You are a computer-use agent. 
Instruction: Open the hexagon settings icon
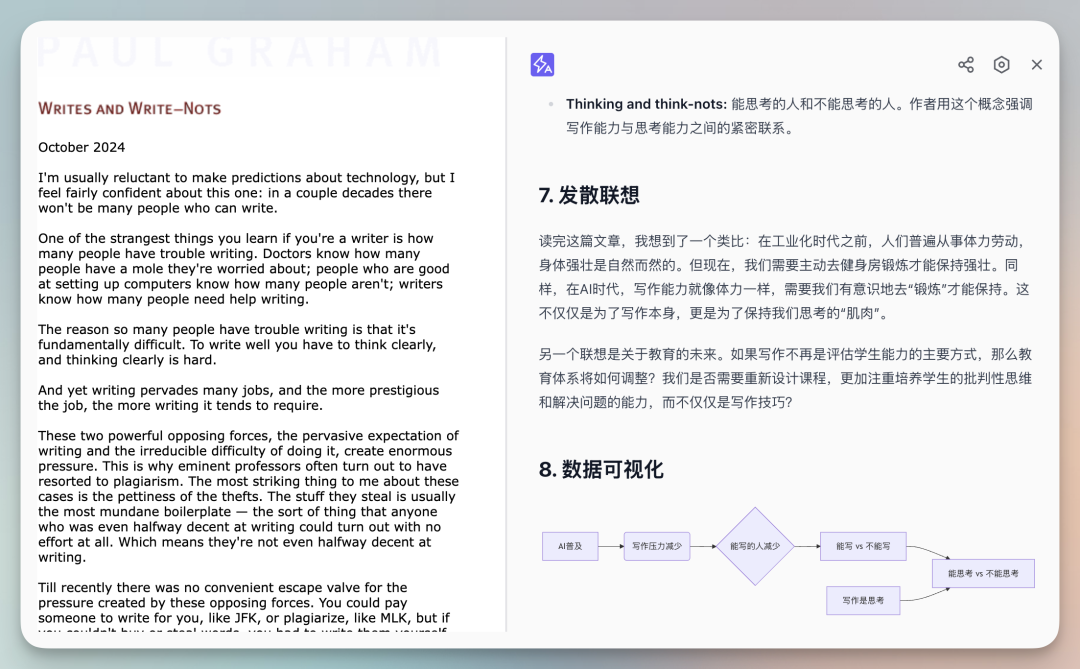tap(1001, 64)
